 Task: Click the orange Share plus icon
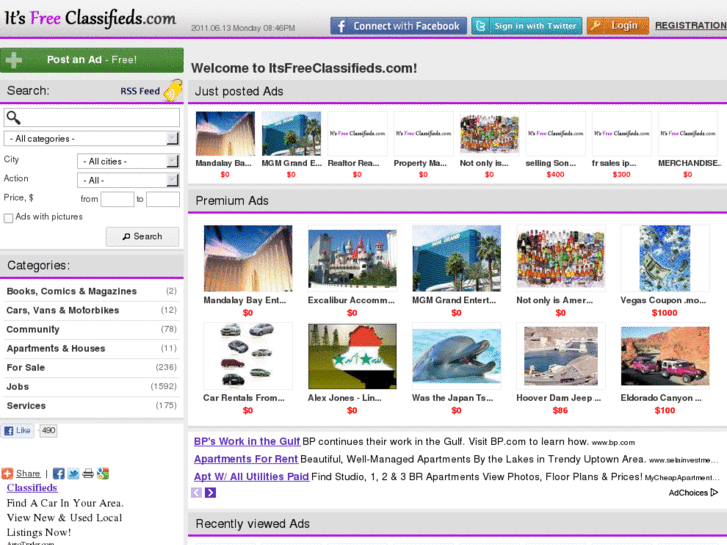7,474
